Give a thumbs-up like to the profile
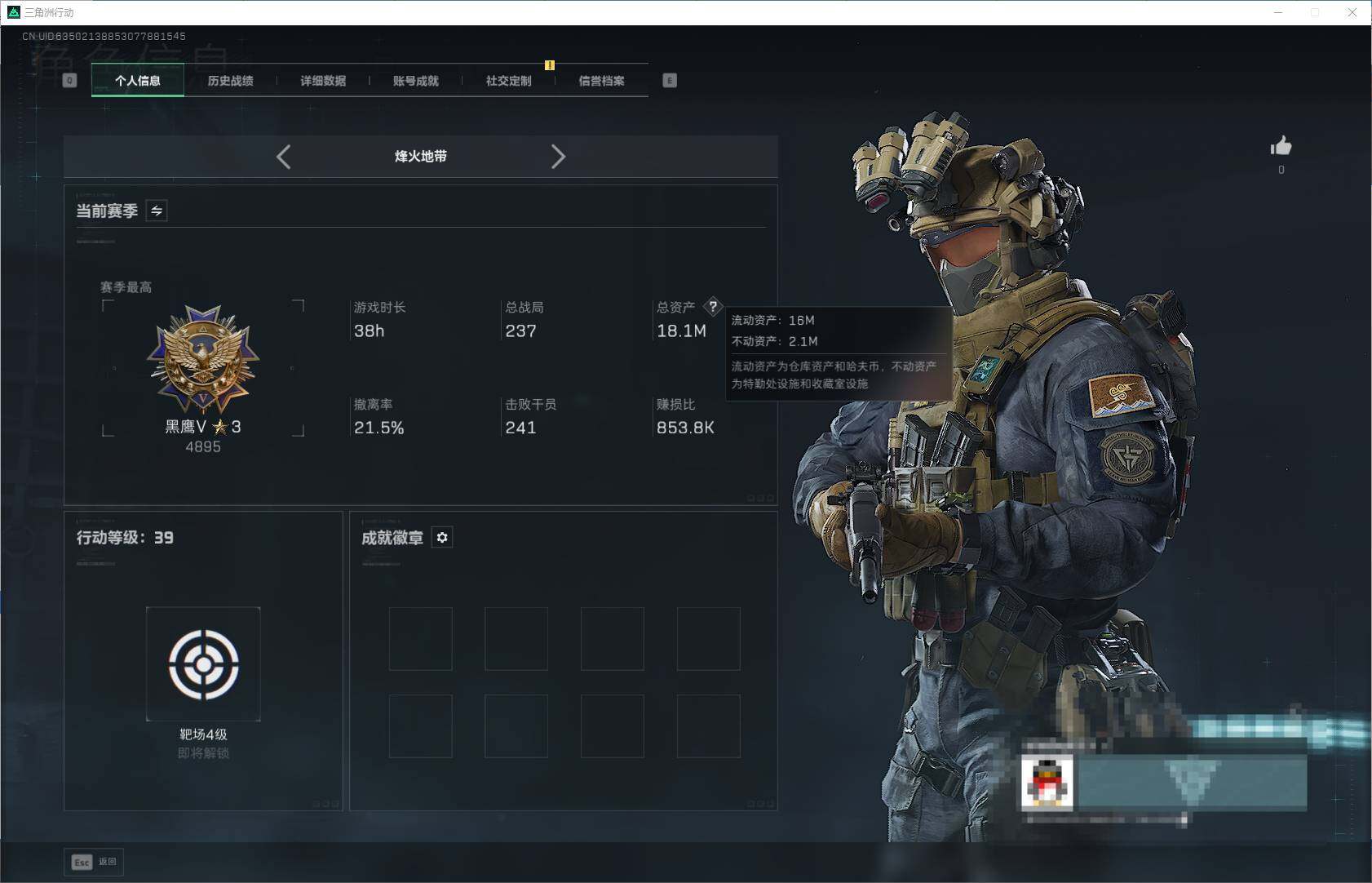1372x883 pixels. click(x=1281, y=146)
